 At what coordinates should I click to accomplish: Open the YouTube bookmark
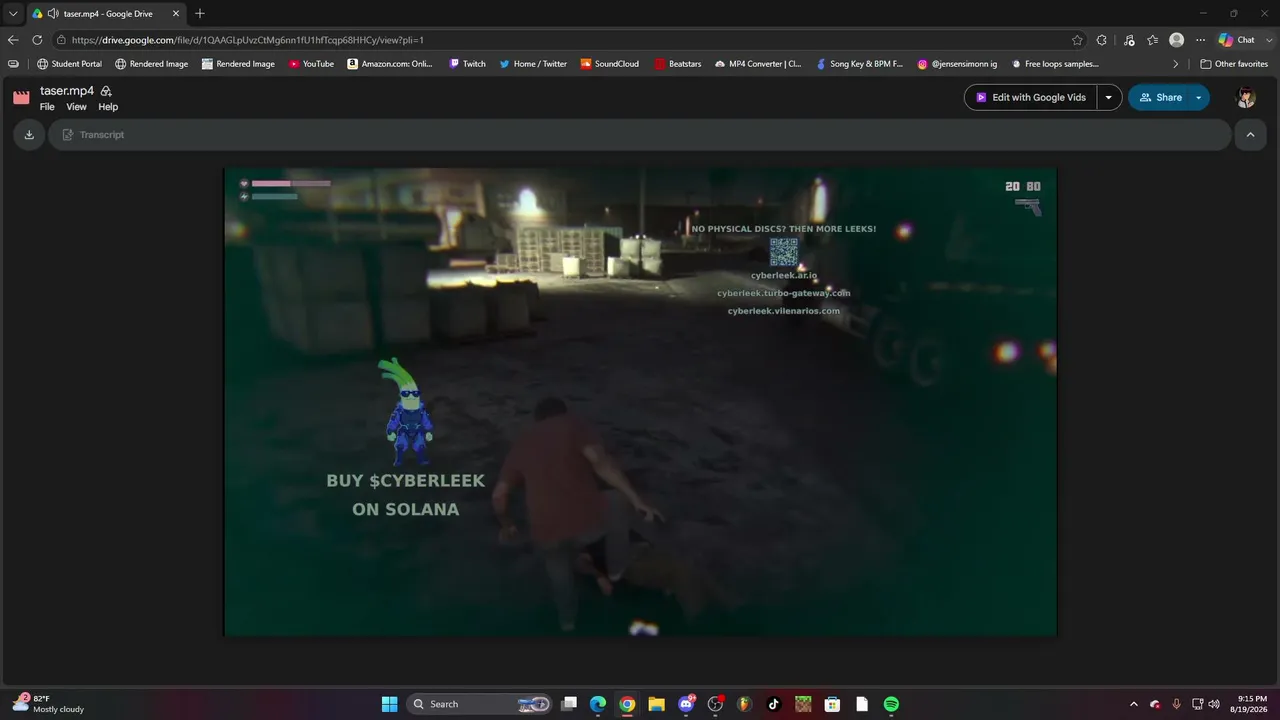coord(311,64)
